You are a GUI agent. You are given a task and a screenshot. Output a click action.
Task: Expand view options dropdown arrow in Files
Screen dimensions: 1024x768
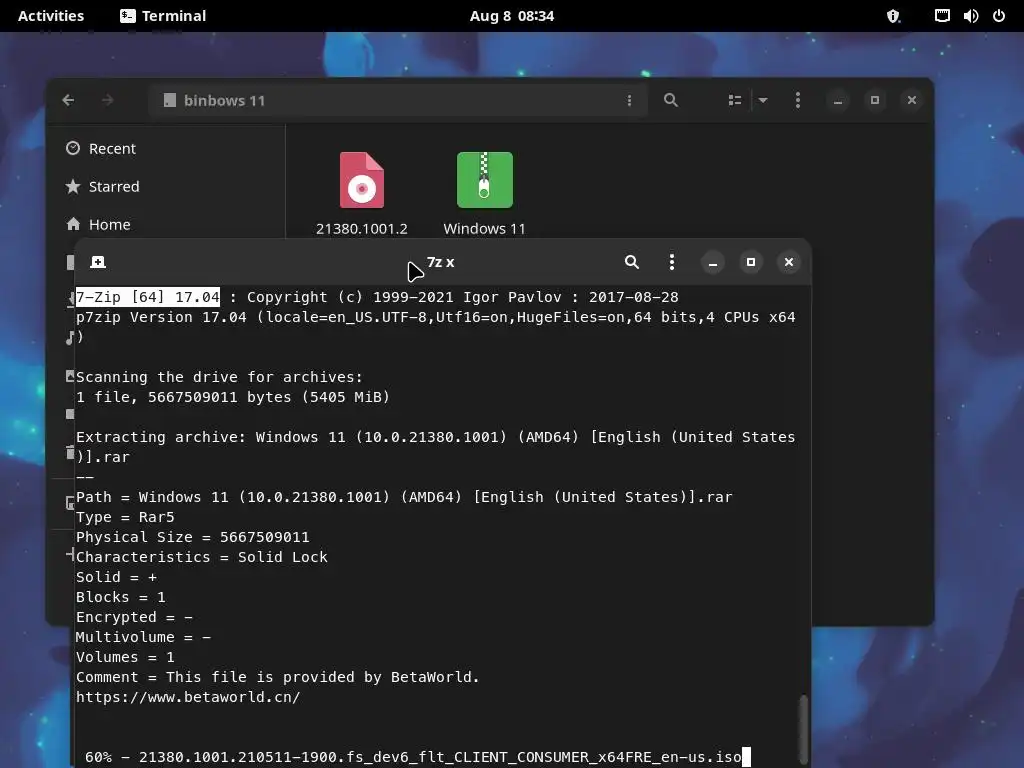click(763, 100)
